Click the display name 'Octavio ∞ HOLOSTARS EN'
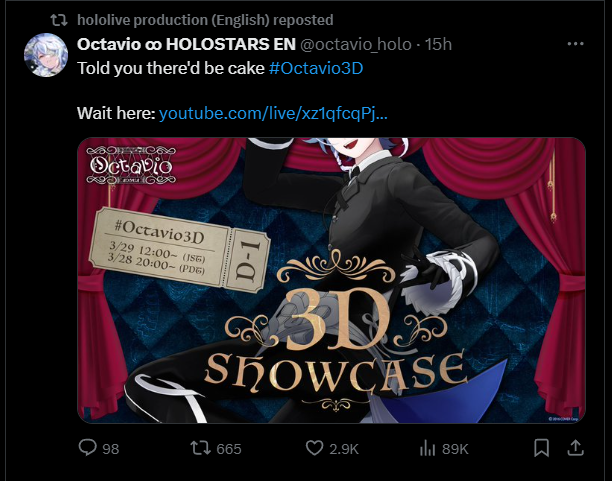The width and height of the screenshot is (612, 481). pyautogui.click(x=186, y=45)
